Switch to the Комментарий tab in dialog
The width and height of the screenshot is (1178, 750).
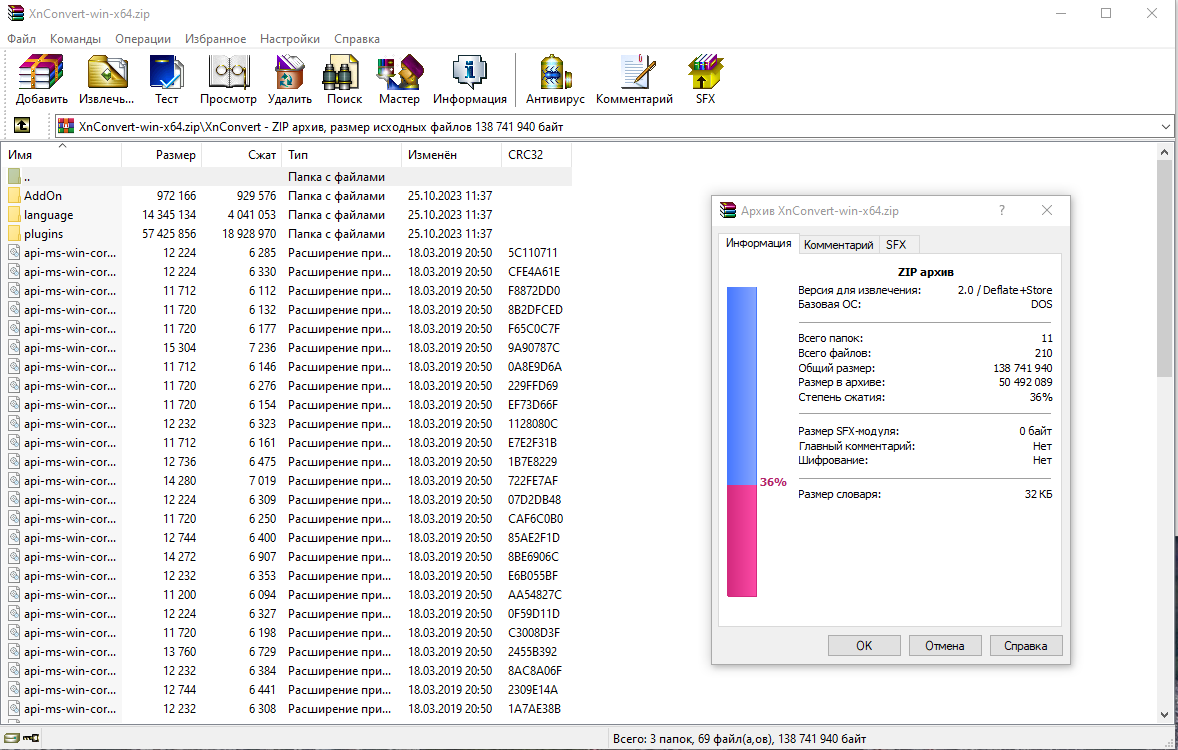click(x=838, y=245)
